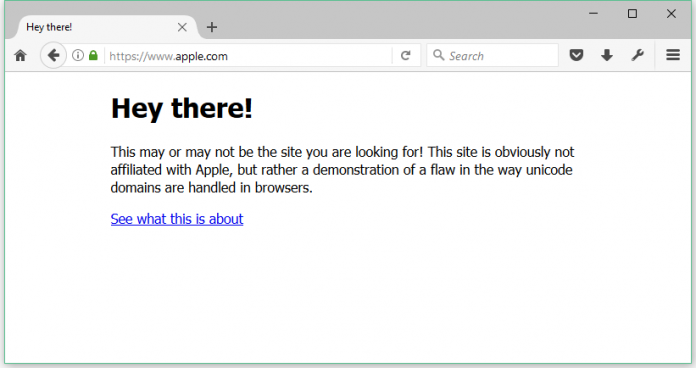
Task: Go to the Firefox home page icon
Action: coord(20,55)
